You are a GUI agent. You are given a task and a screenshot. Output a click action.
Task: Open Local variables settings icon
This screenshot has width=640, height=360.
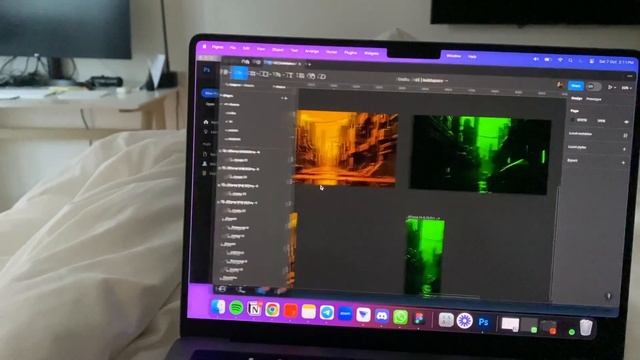click(x=625, y=136)
